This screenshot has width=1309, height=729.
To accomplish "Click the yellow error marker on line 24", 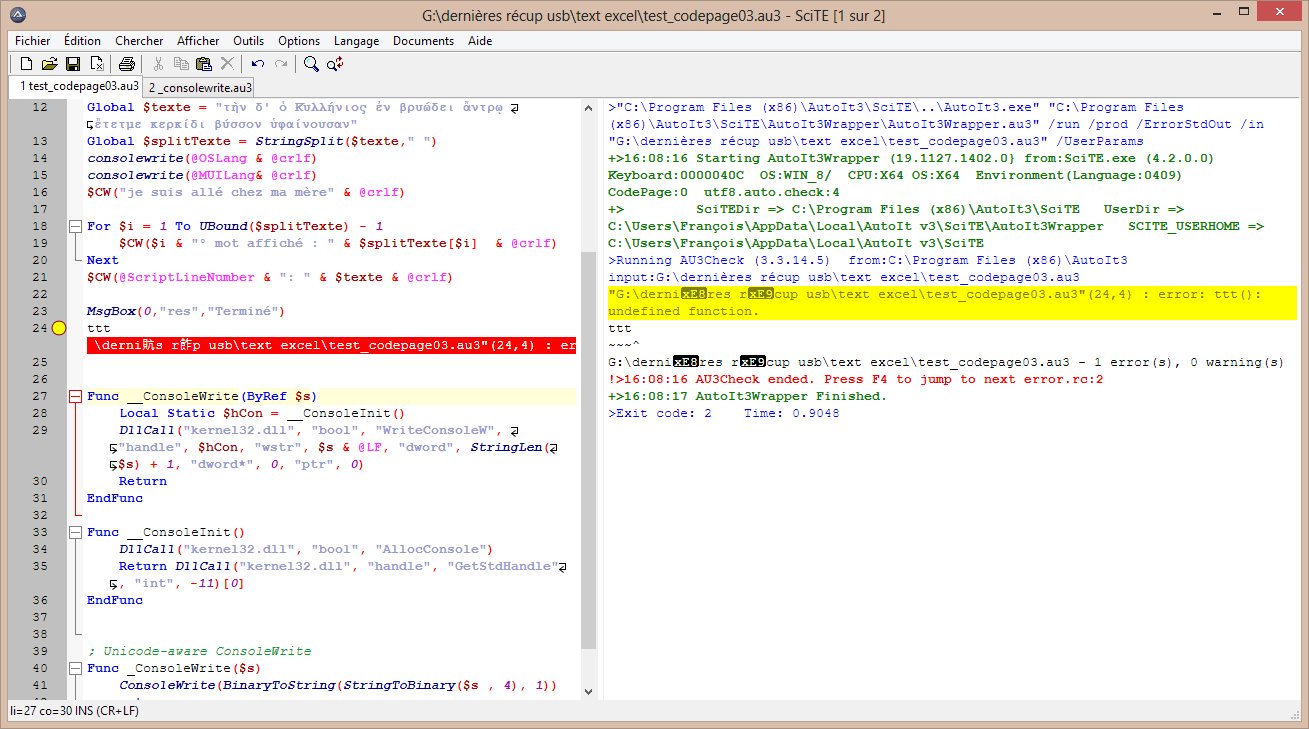I will [58, 328].
